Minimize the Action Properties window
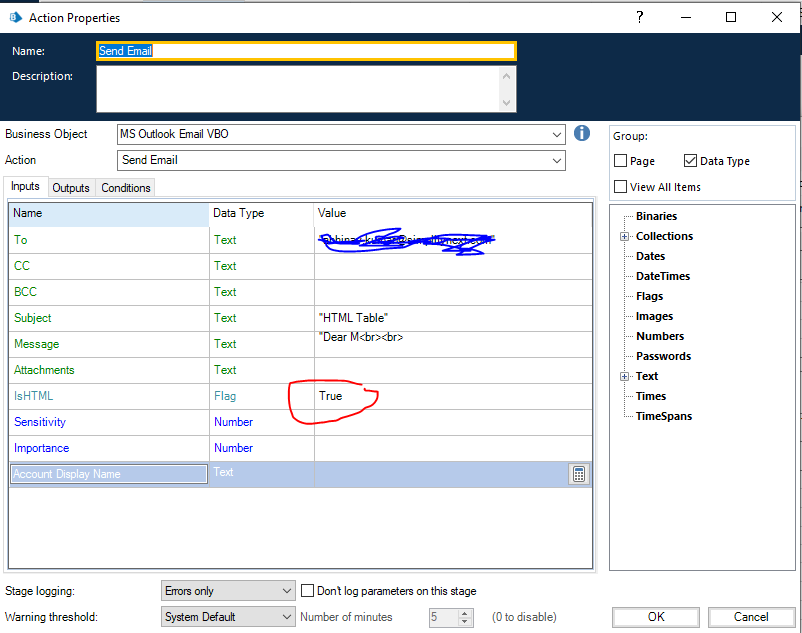The height and width of the screenshot is (633, 802). [x=686, y=17]
